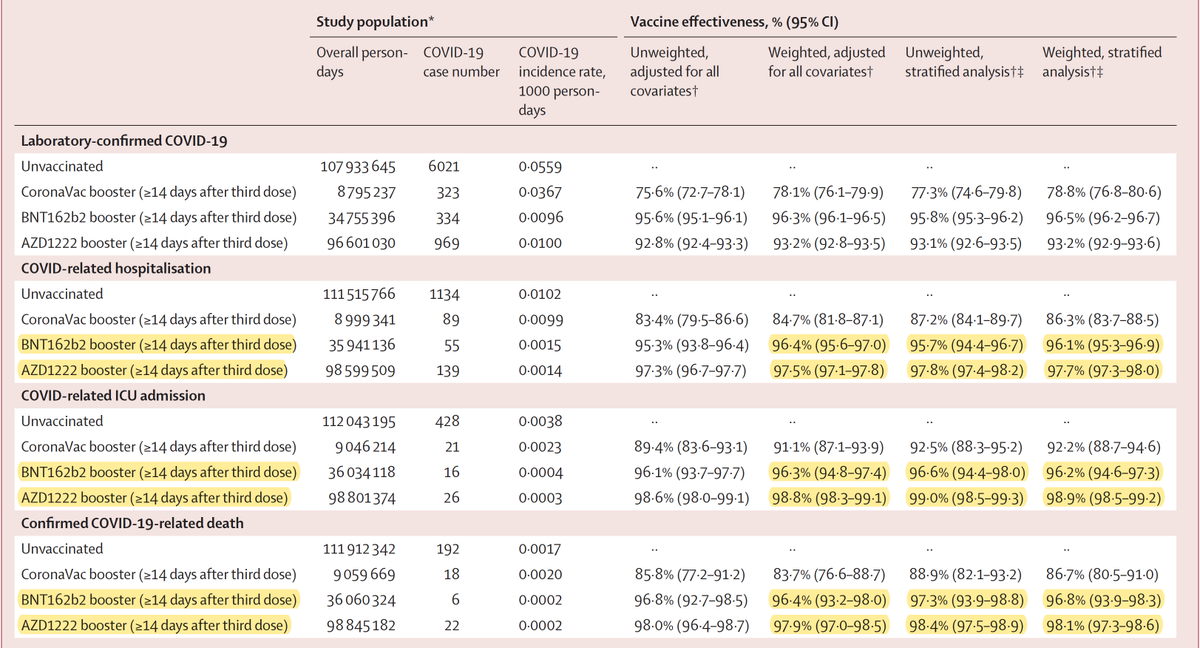The height and width of the screenshot is (648, 1200).
Task: Select the 'Weighted, stratified analysis' column header
Action: [x=1102, y=63]
